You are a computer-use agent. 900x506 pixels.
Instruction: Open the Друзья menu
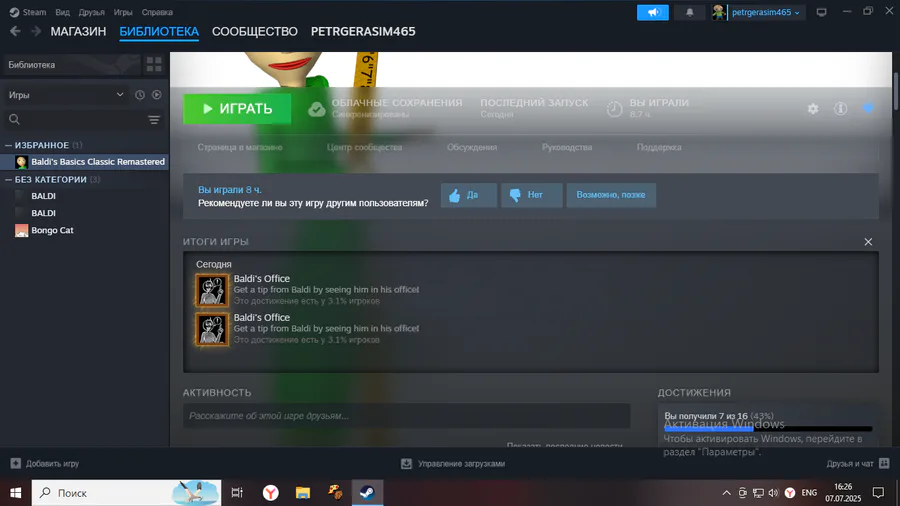pyautogui.click(x=91, y=12)
